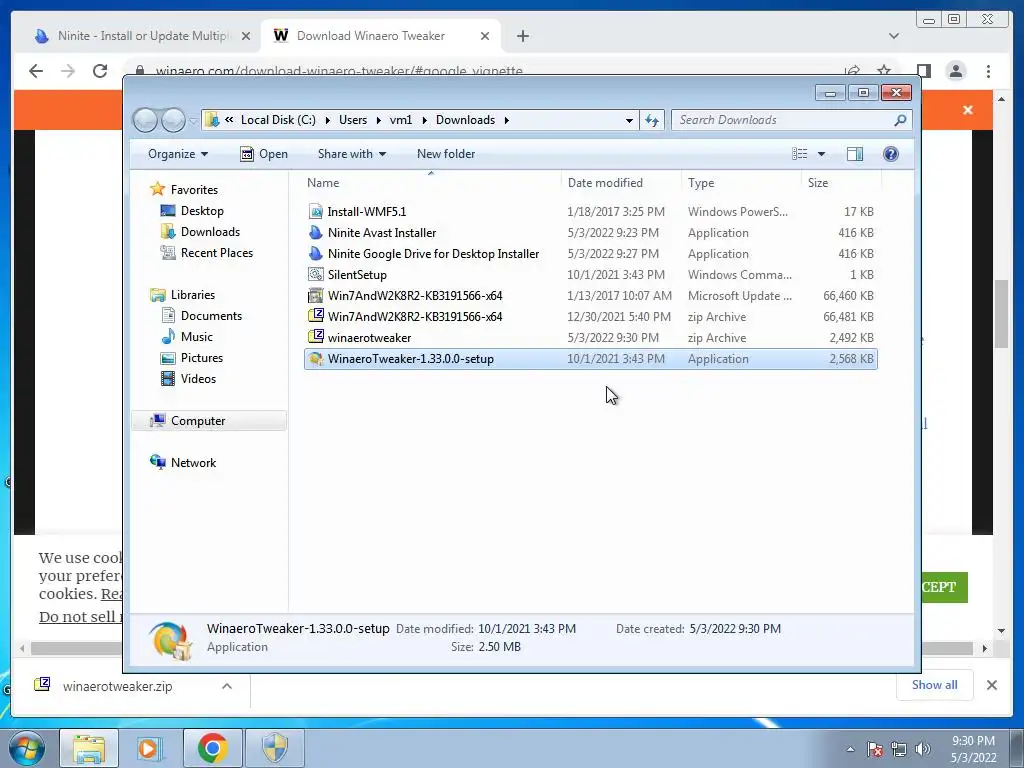Expand recent pages dropdown beside nav arrows

pyautogui.click(x=193, y=121)
